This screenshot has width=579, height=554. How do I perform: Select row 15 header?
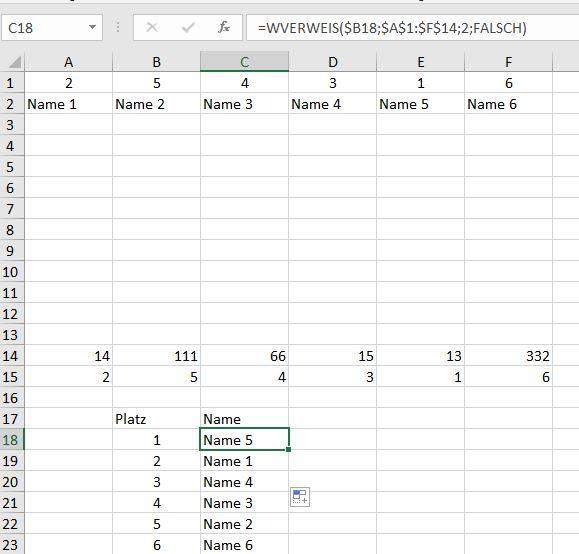pos(12,377)
